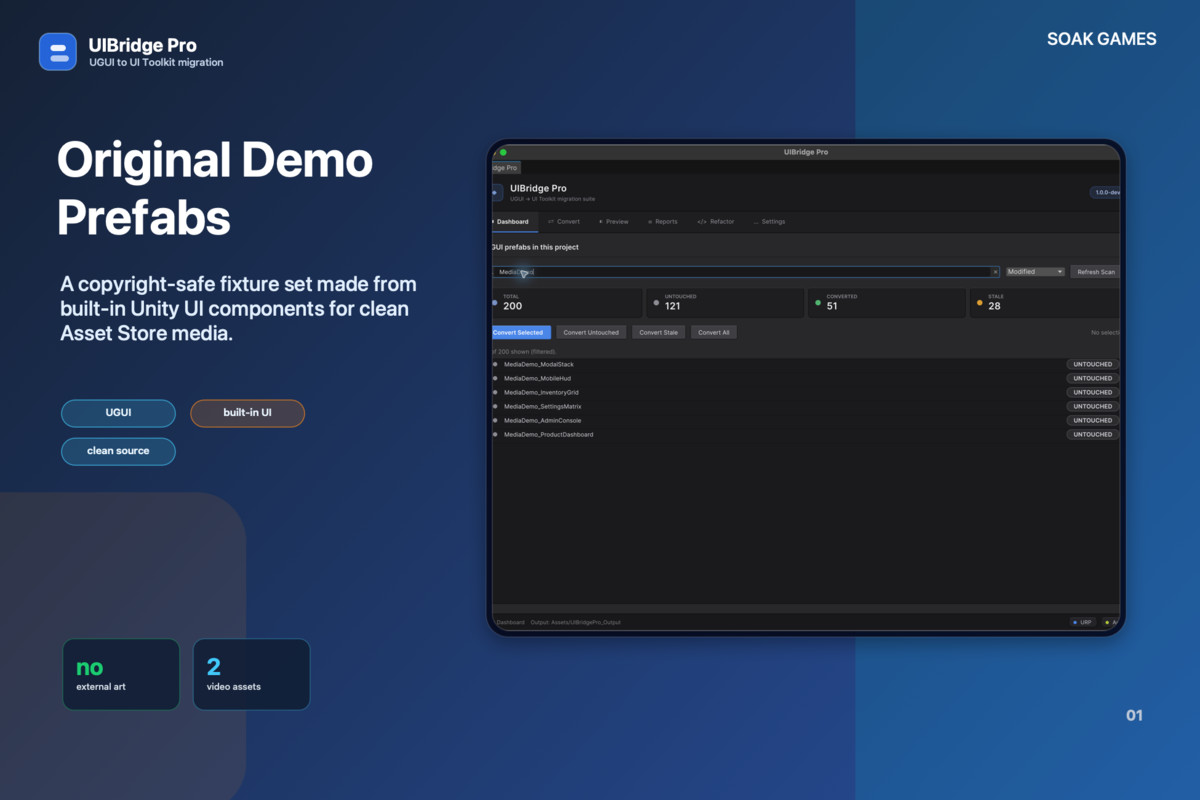Click the gray dot in the Untouched card
The height and width of the screenshot is (800, 1200).
656,302
